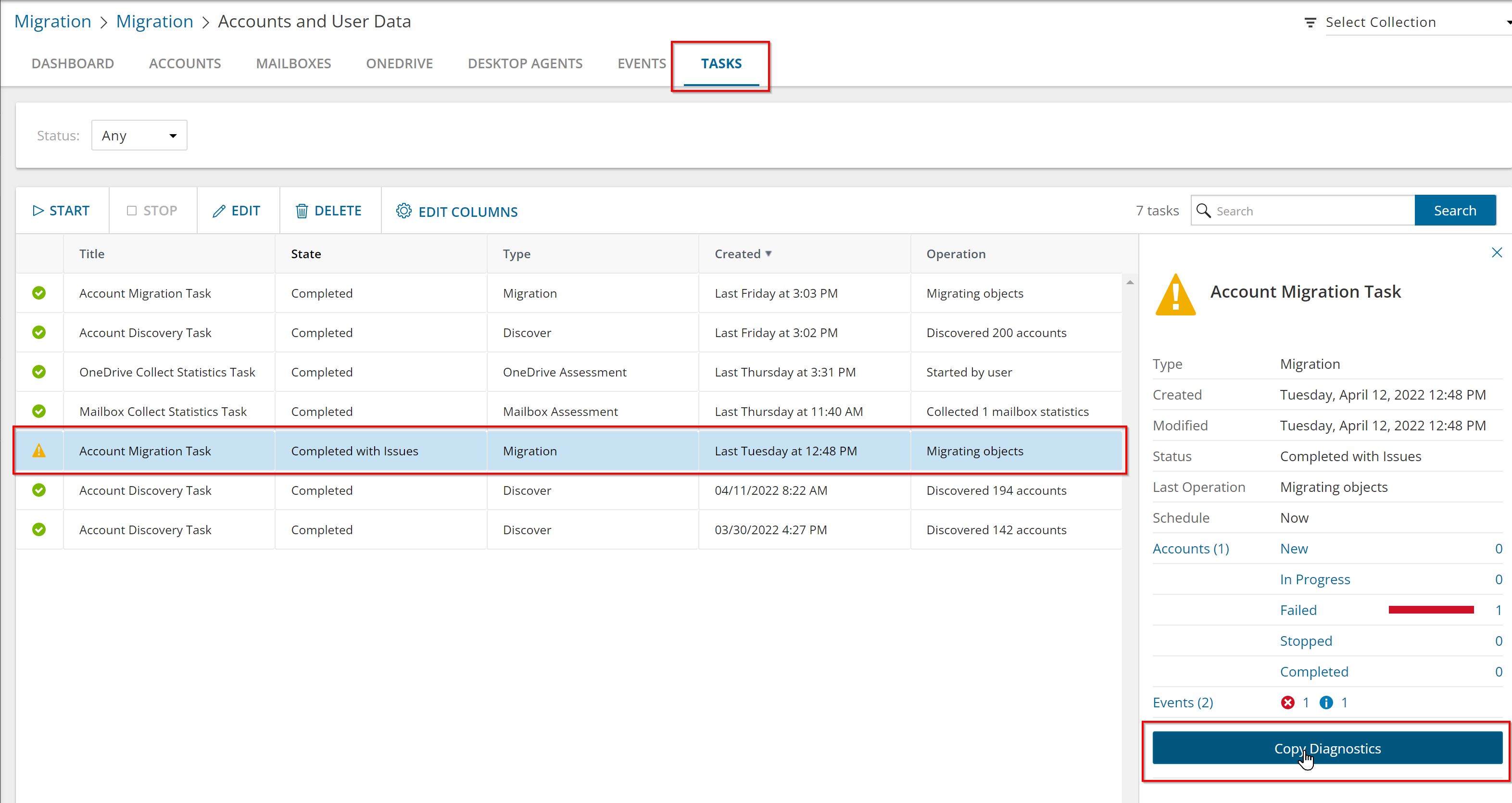Click the yellow warning icon in selected row

[x=39, y=451]
